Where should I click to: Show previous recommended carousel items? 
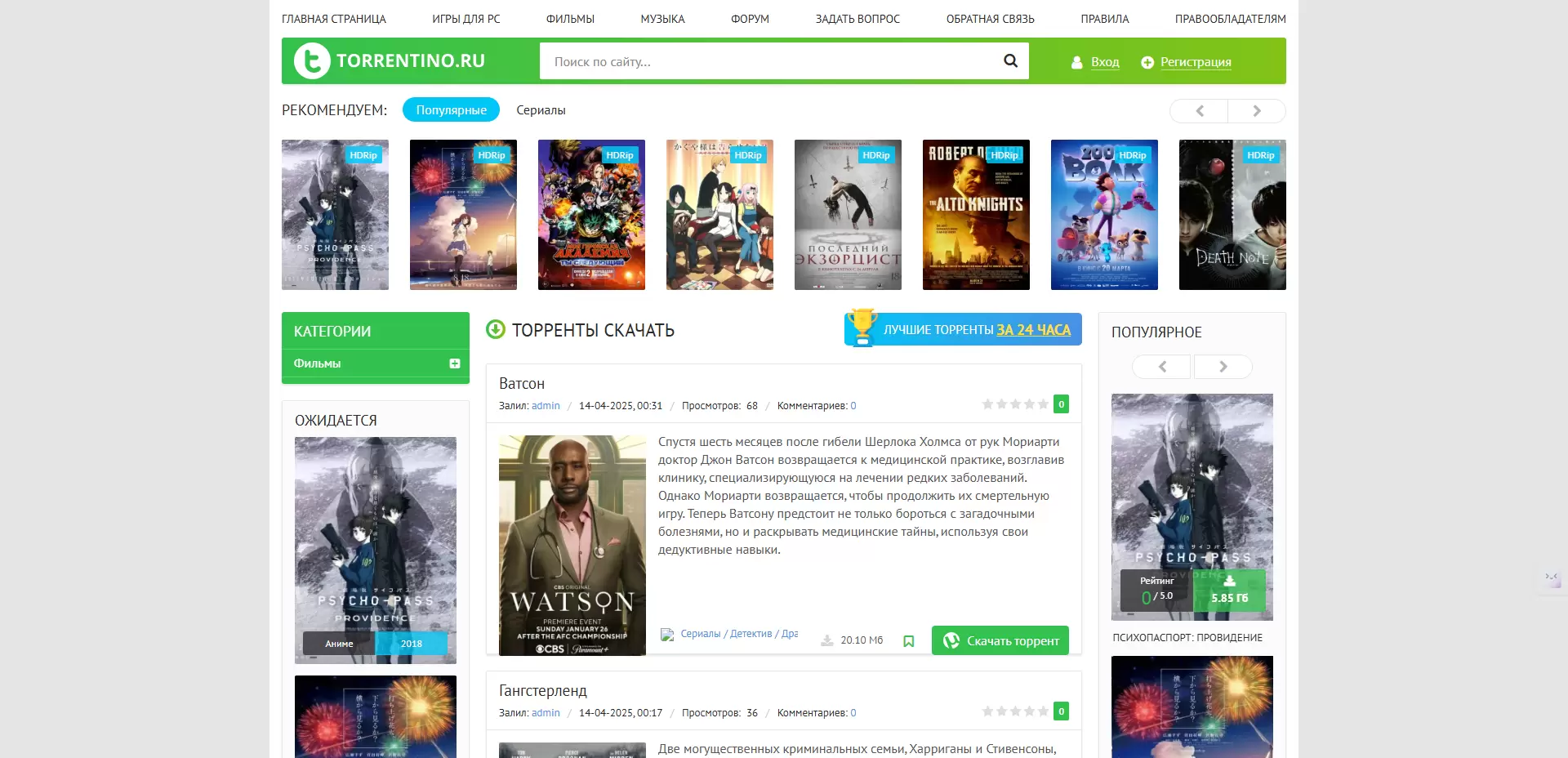(1199, 111)
